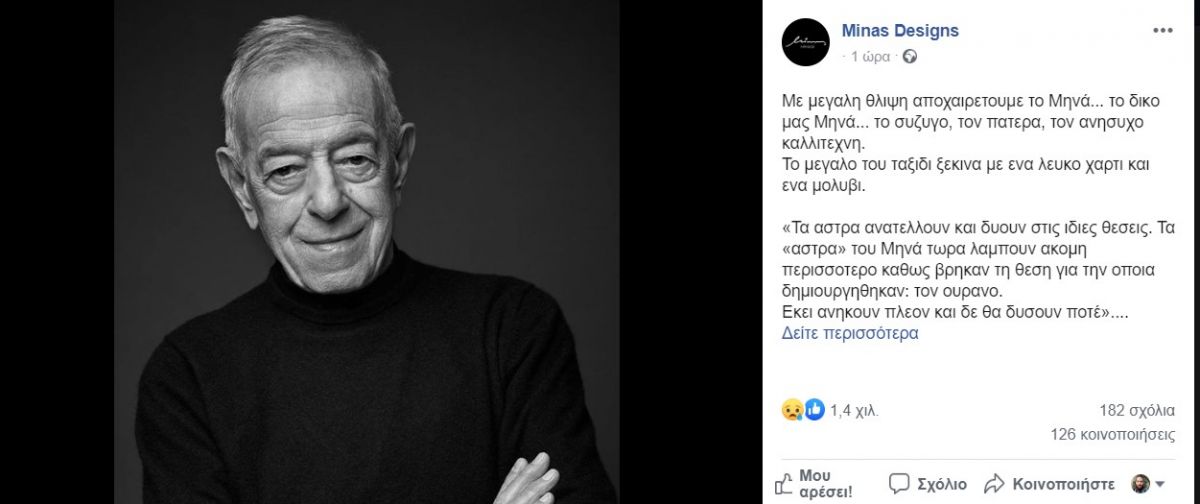Click the sad reaction emoji icon
The height and width of the screenshot is (504, 1200).
[x=792, y=409]
